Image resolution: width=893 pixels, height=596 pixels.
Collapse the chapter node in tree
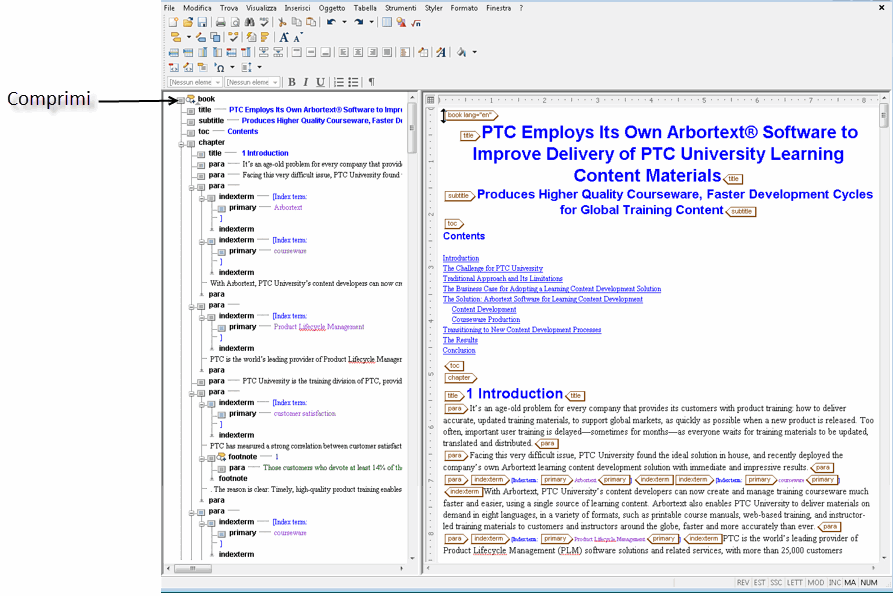pyautogui.click(x=181, y=144)
